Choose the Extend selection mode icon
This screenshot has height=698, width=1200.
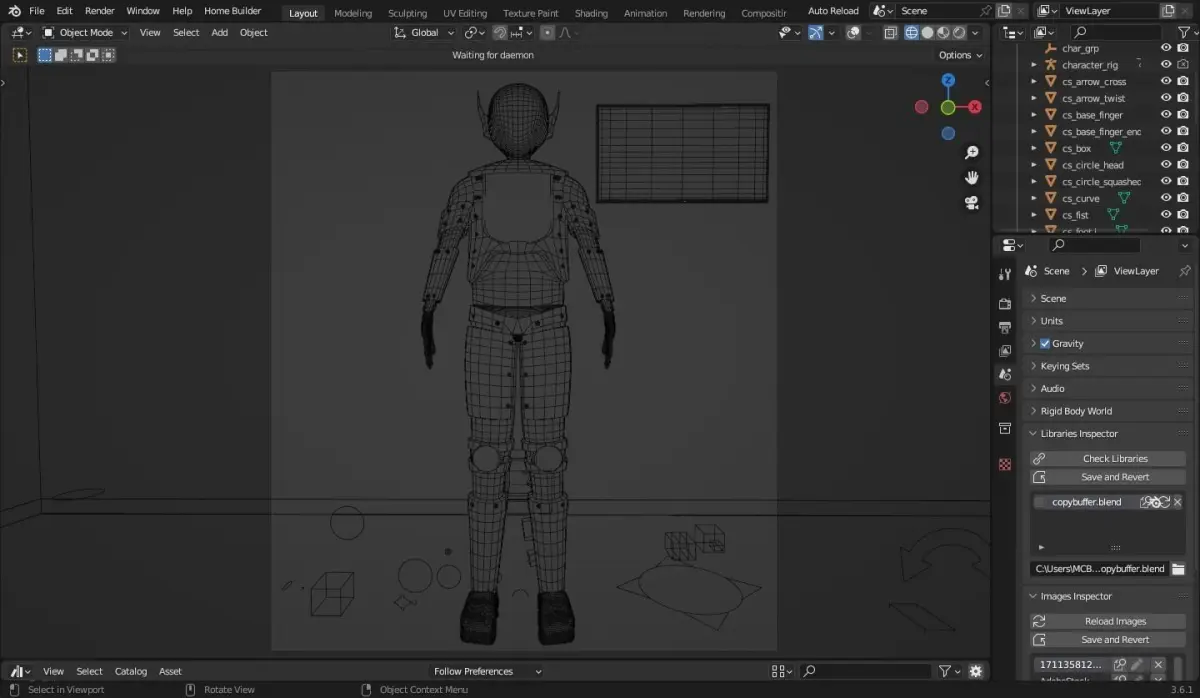[60, 55]
